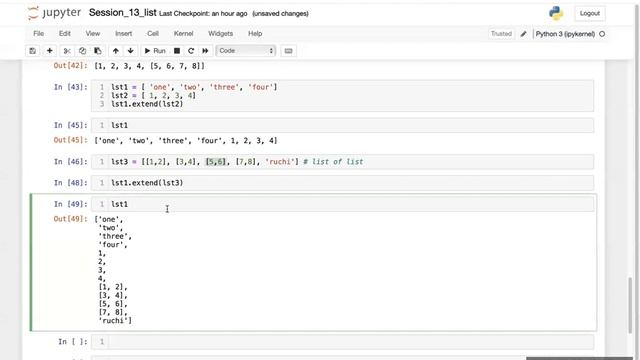The height and width of the screenshot is (360, 640).
Task: Paste cells below icon
Action: (98, 51)
